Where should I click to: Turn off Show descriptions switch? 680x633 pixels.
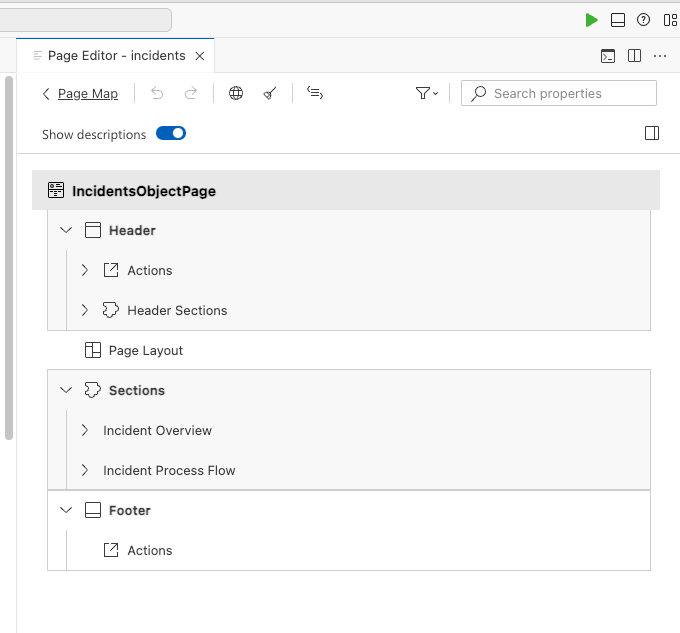[x=171, y=134]
